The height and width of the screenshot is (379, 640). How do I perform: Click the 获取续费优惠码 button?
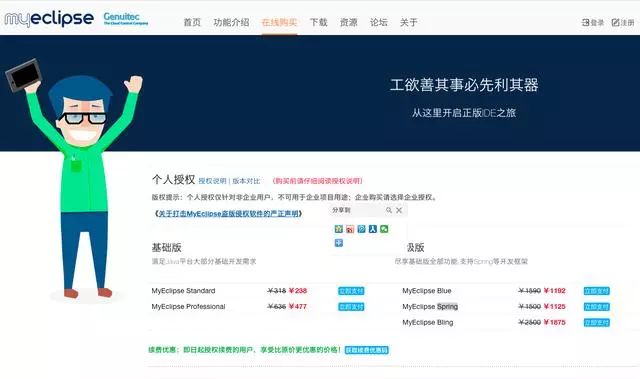point(367,350)
